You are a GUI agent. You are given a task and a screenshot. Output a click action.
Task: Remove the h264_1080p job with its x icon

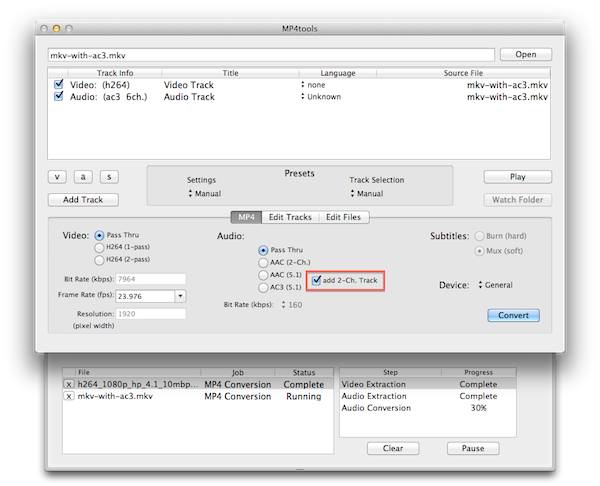point(68,384)
